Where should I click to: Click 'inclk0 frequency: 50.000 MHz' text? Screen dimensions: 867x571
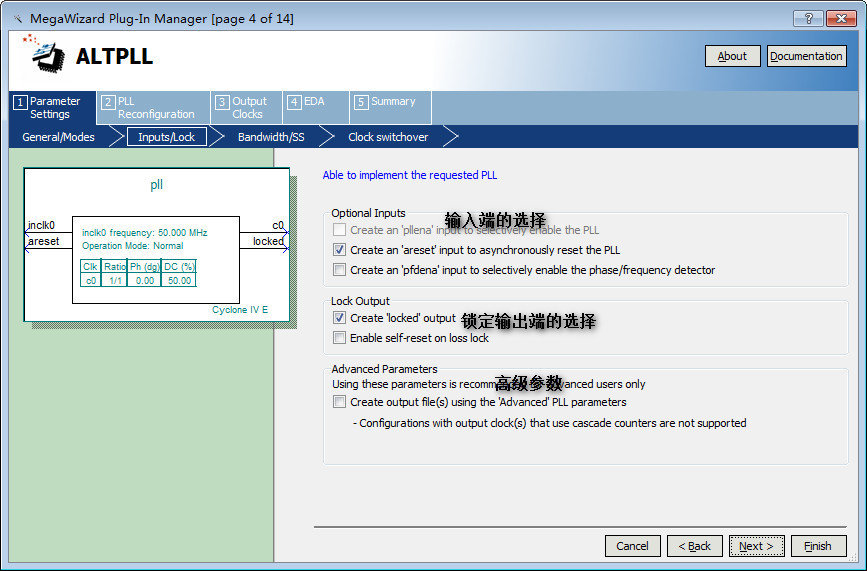pos(144,233)
